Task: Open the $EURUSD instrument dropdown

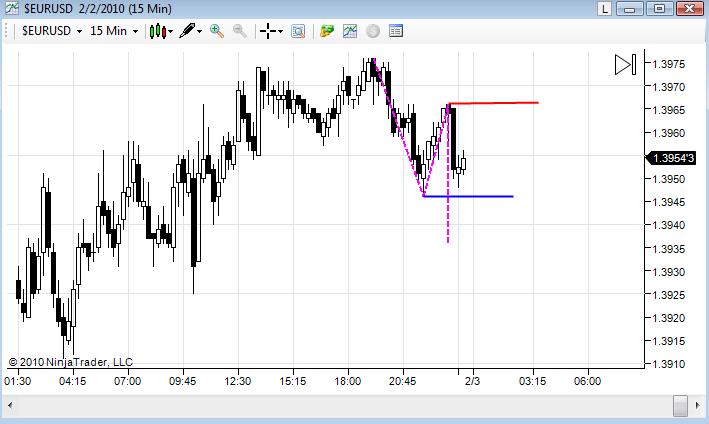Action: point(52,31)
